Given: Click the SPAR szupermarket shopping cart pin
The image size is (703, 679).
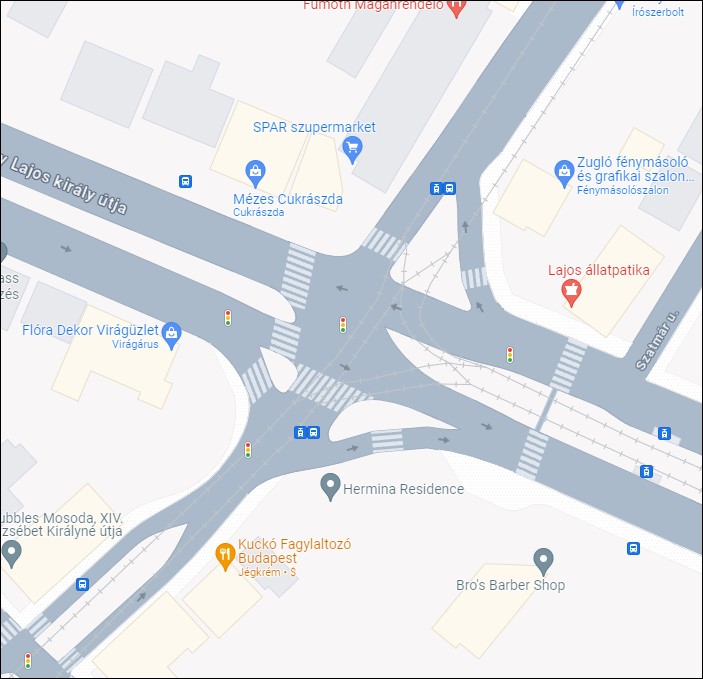Looking at the screenshot, I should (352, 150).
